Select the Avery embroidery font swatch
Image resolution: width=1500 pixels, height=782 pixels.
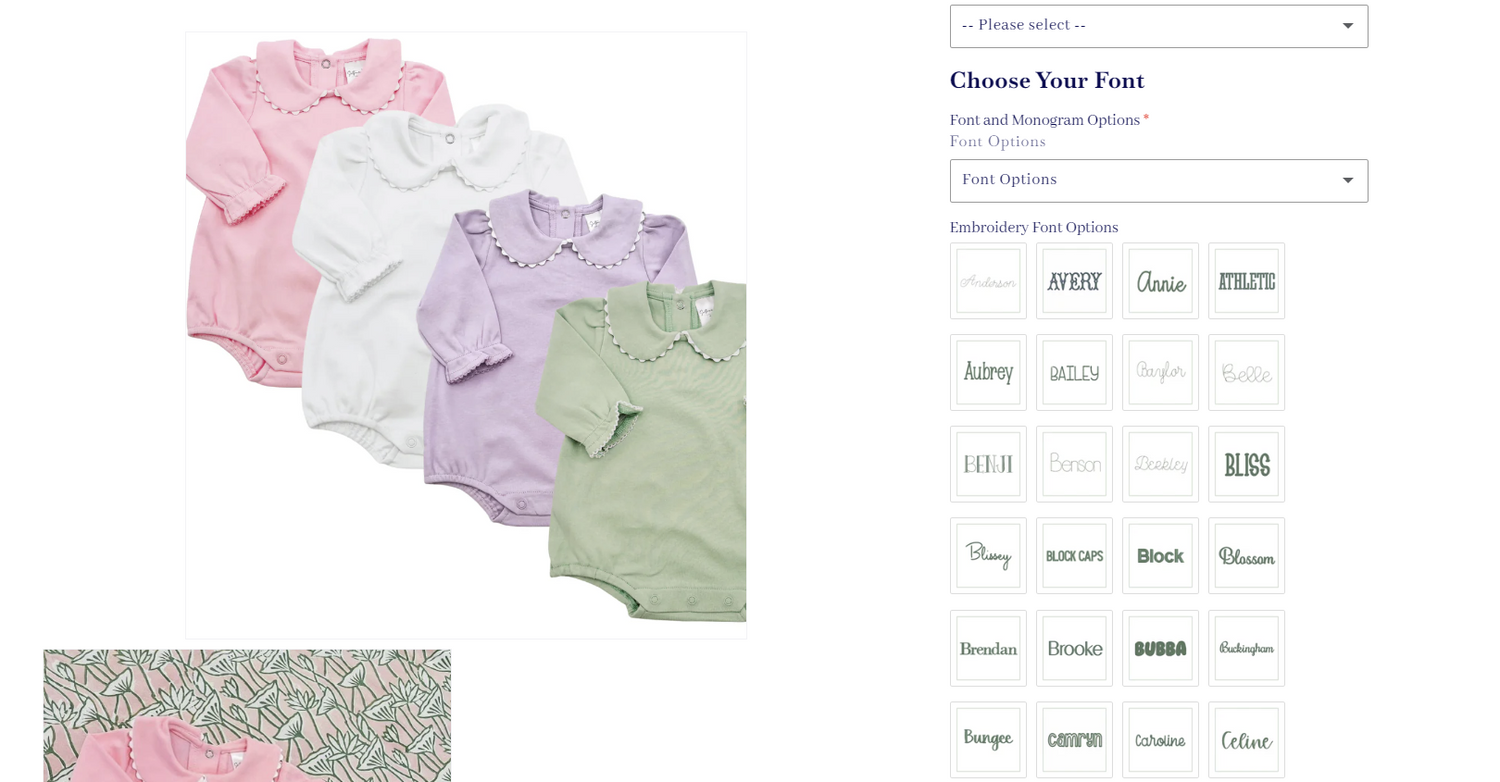[1074, 281]
